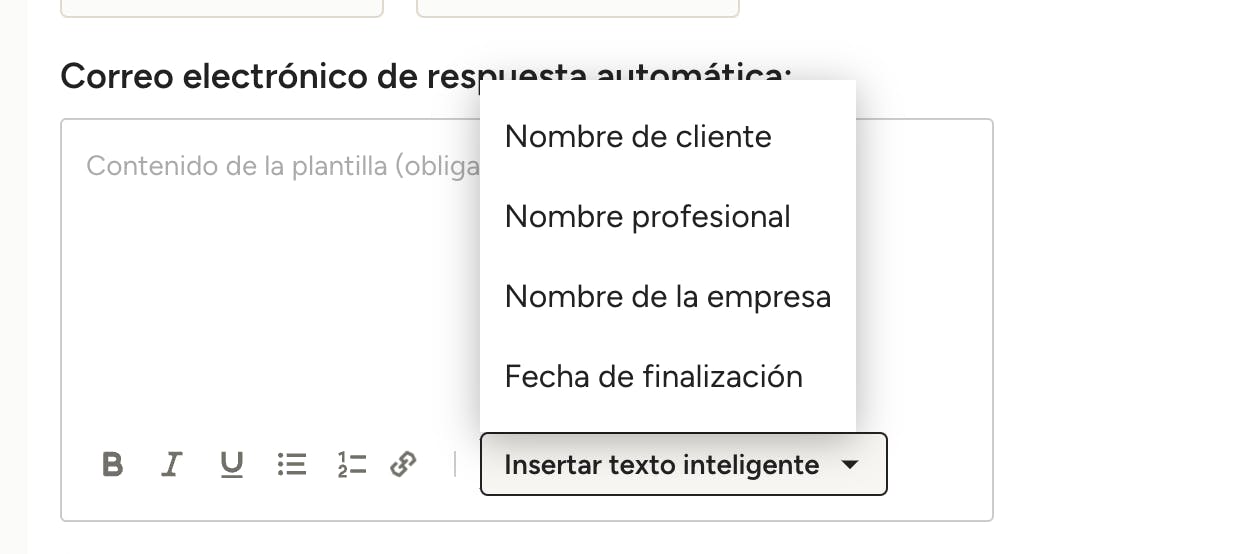Click the right field above the heading

pyautogui.click(x=578, y=7)
